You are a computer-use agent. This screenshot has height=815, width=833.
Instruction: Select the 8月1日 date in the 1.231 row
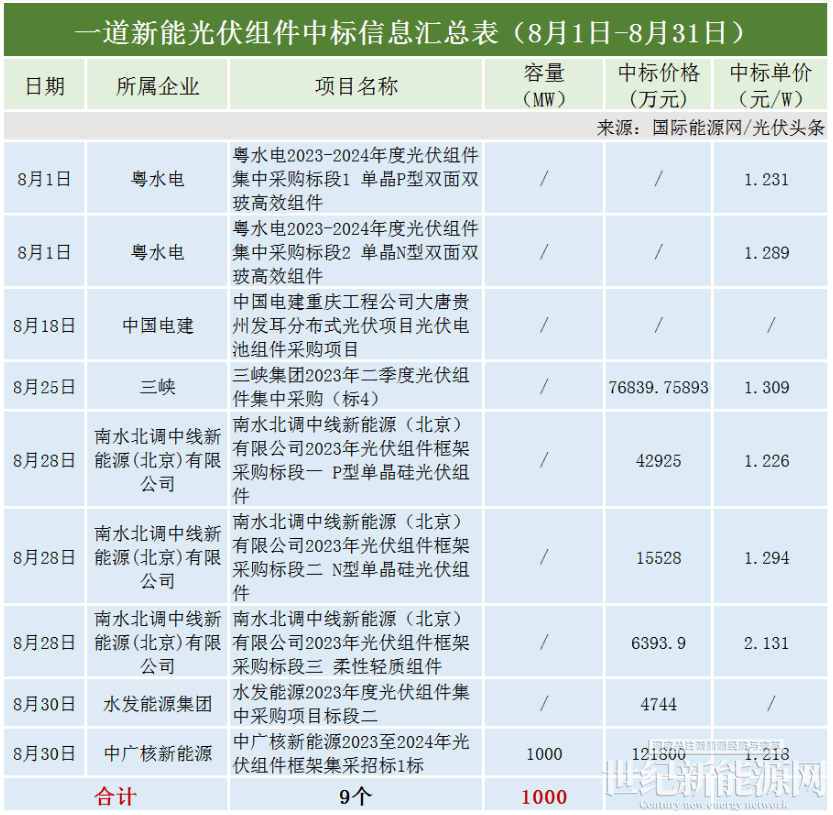pos(44,179)
